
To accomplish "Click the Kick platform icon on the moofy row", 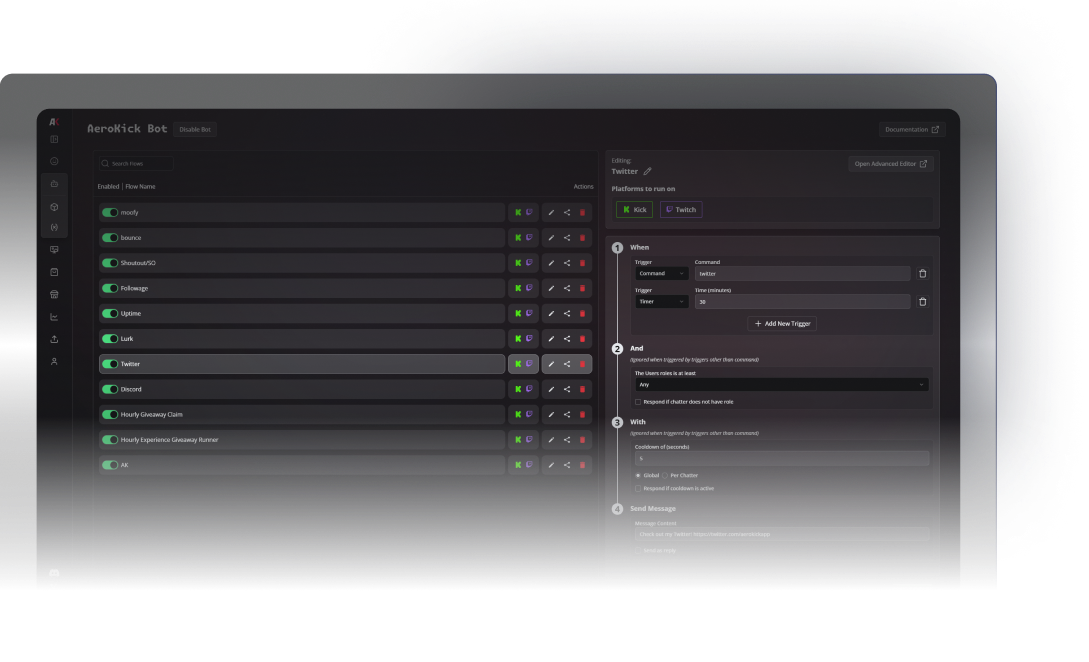I will tap(517, 212).
